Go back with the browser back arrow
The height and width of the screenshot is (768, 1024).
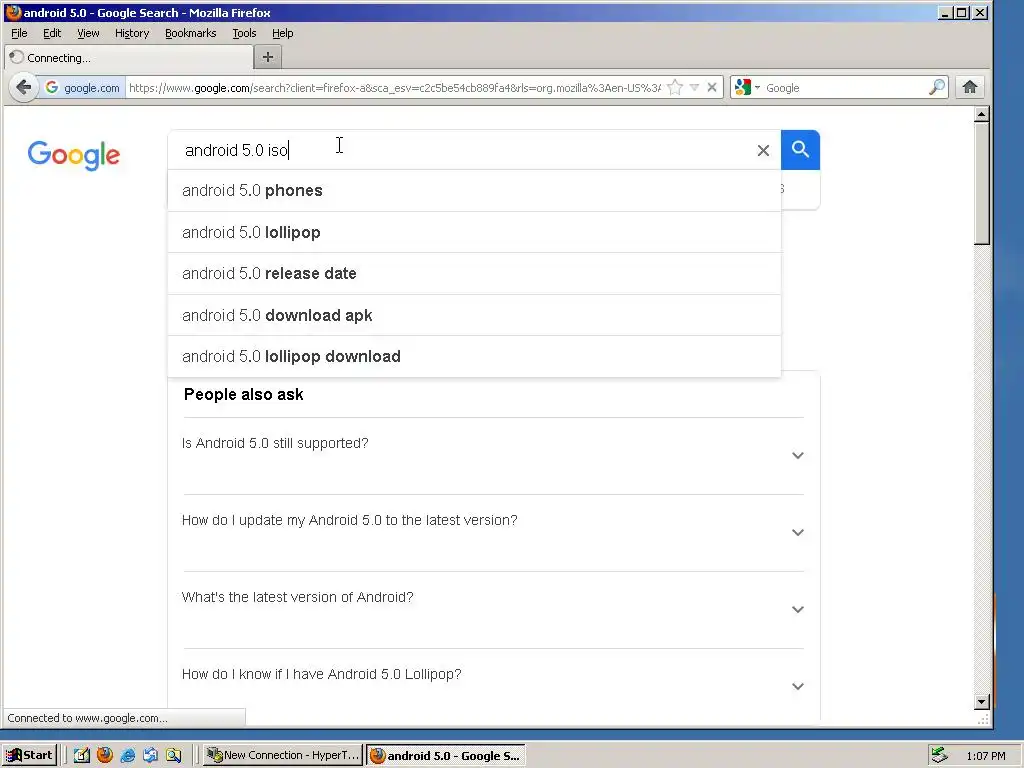click(24, 87)
